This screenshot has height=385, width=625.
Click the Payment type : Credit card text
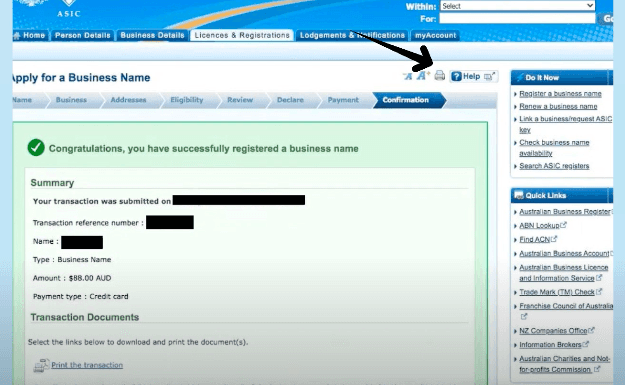[81, 297]
